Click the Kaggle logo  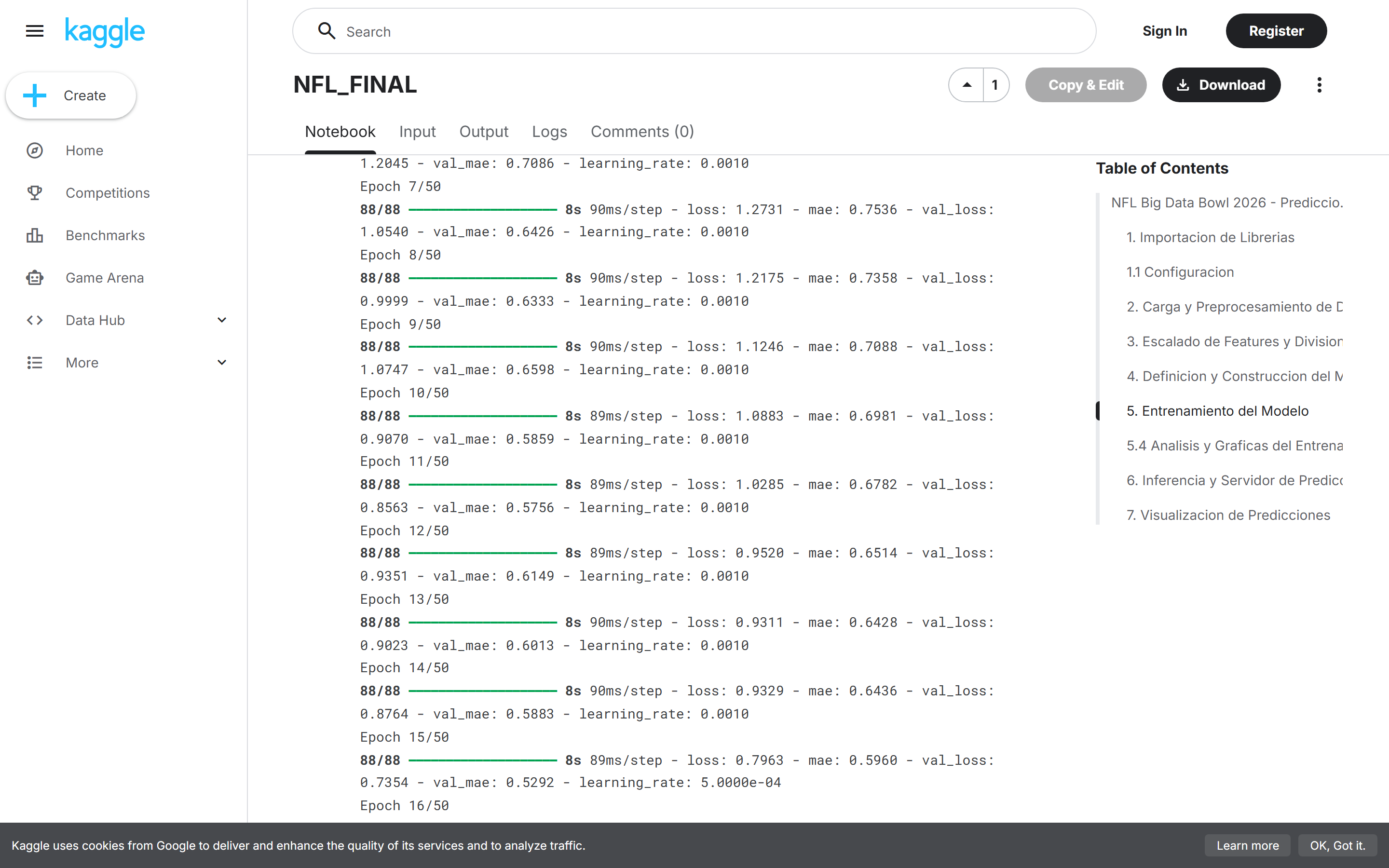pyautogui.click(x=105, y=31)
